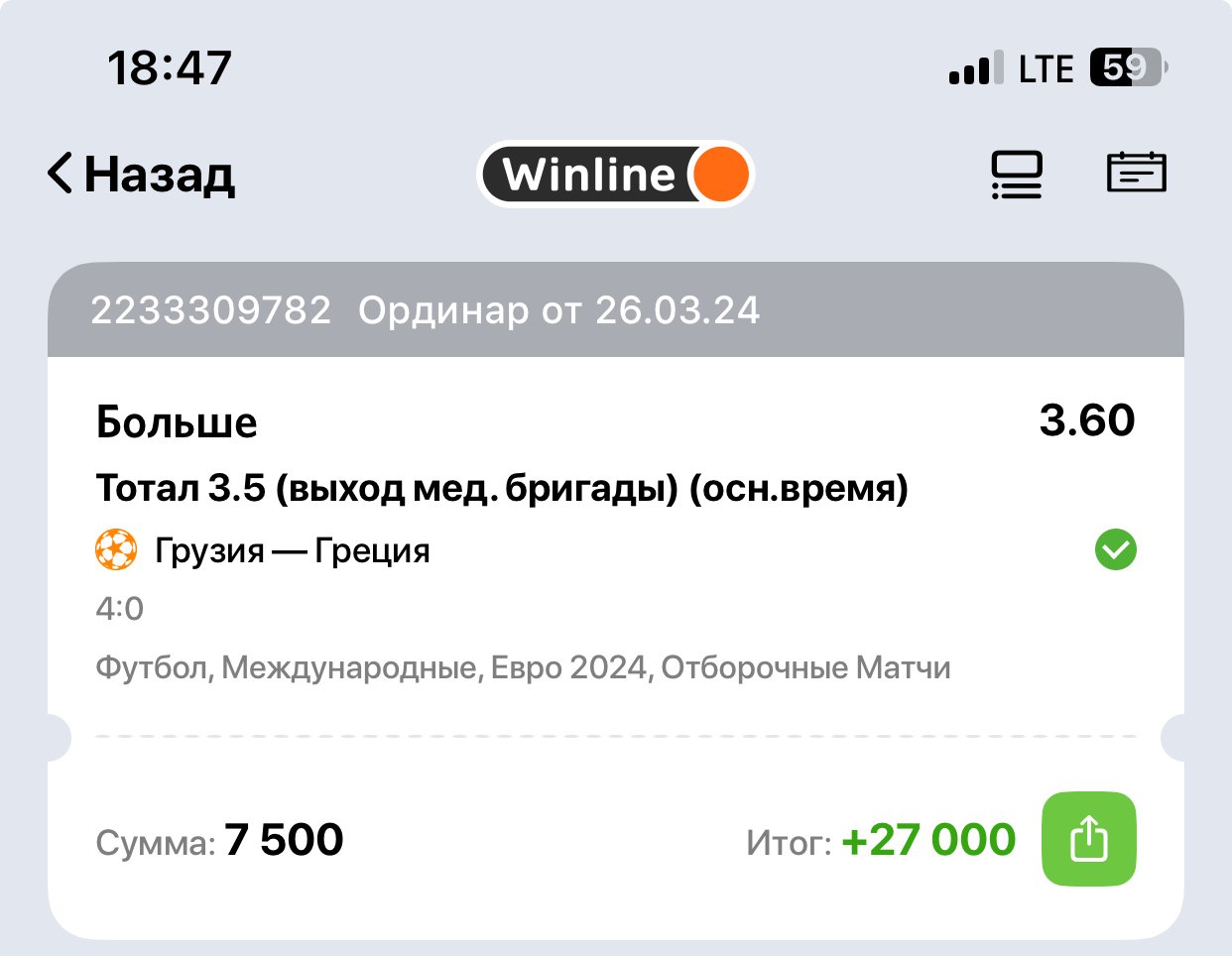Click the Тотал 3.5 market description
This screenshot has height=956, width=1232.
tap(502, 488)
